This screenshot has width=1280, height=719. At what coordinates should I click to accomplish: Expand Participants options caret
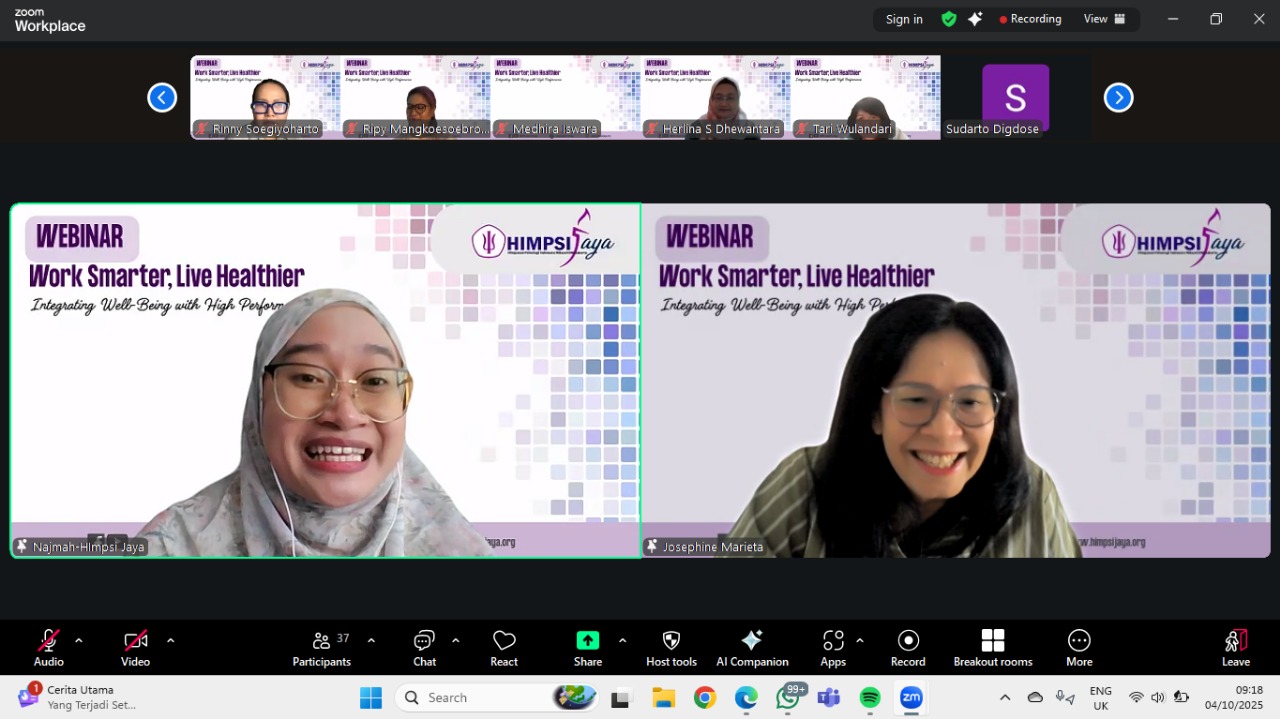(371, 640)
